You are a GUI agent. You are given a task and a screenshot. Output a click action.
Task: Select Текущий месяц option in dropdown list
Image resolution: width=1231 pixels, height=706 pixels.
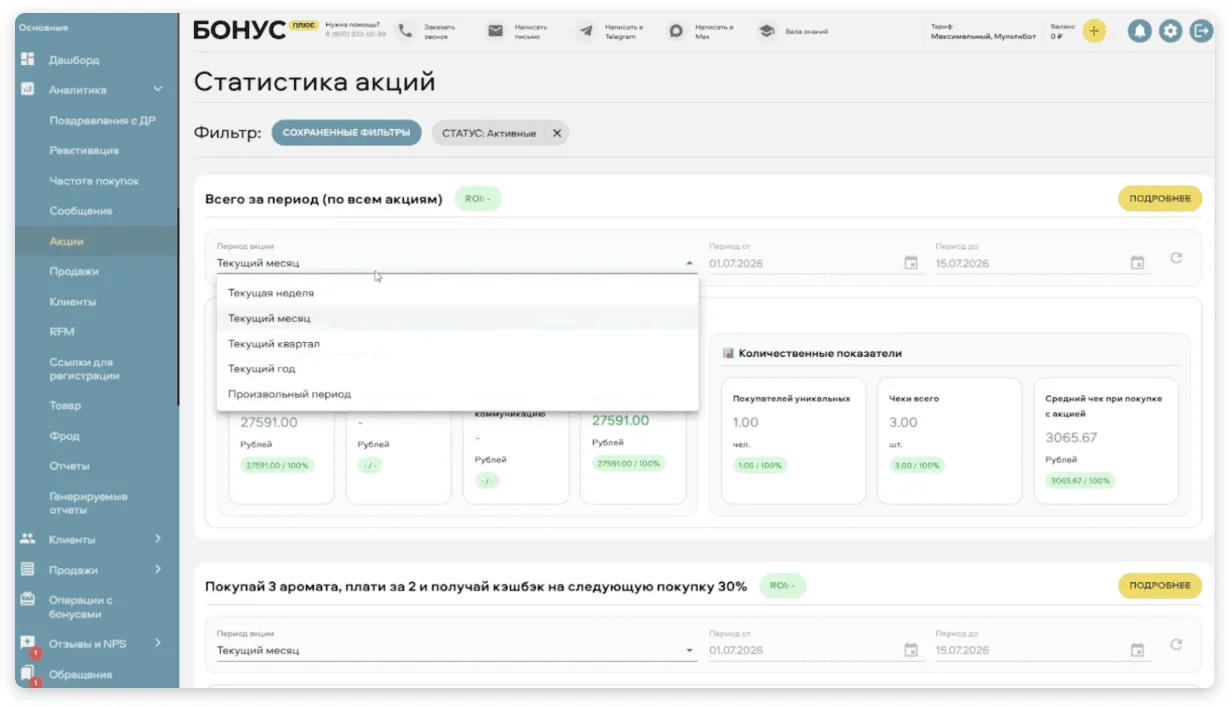[457, 318]
